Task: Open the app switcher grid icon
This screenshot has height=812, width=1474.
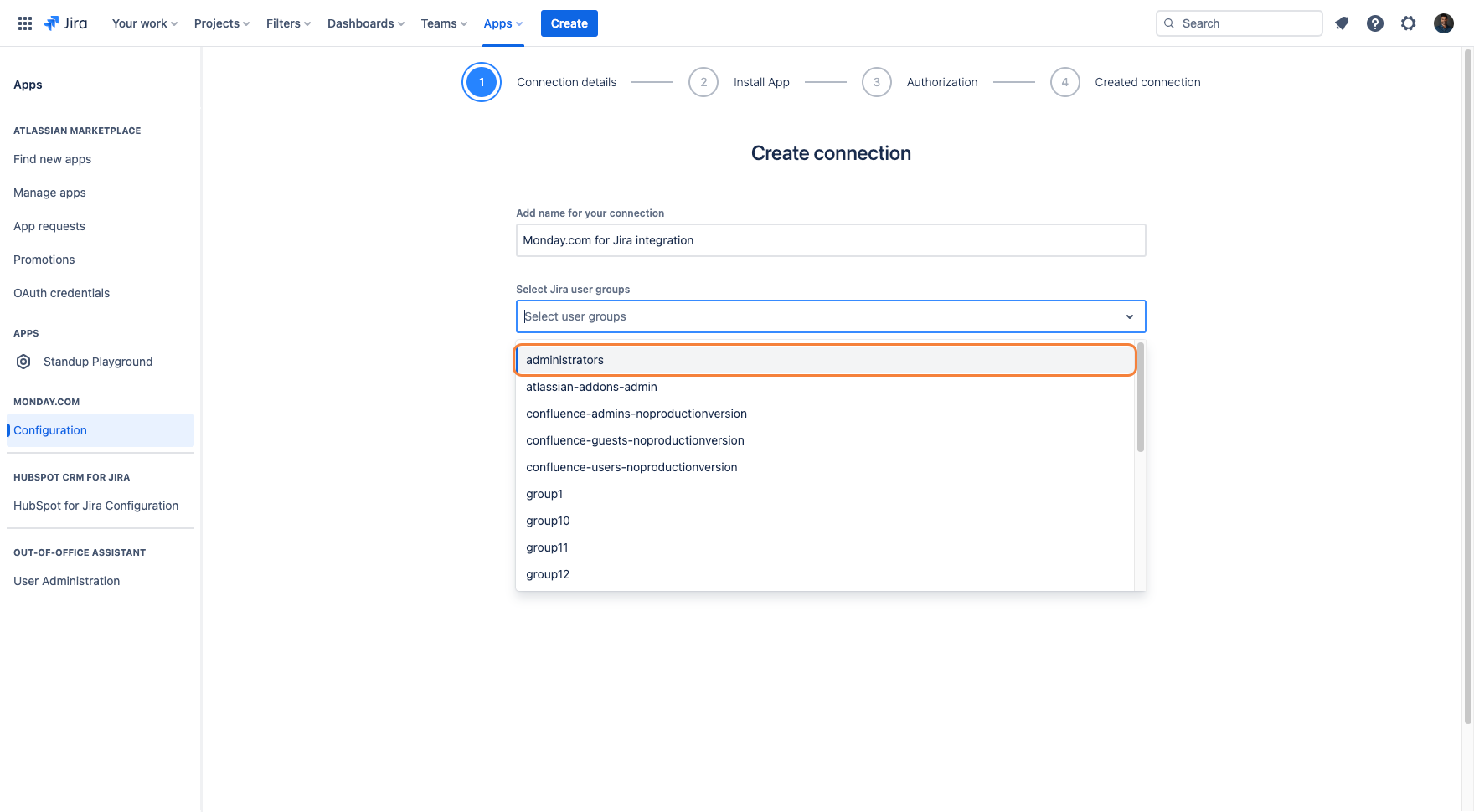Action: coord(25,23)
